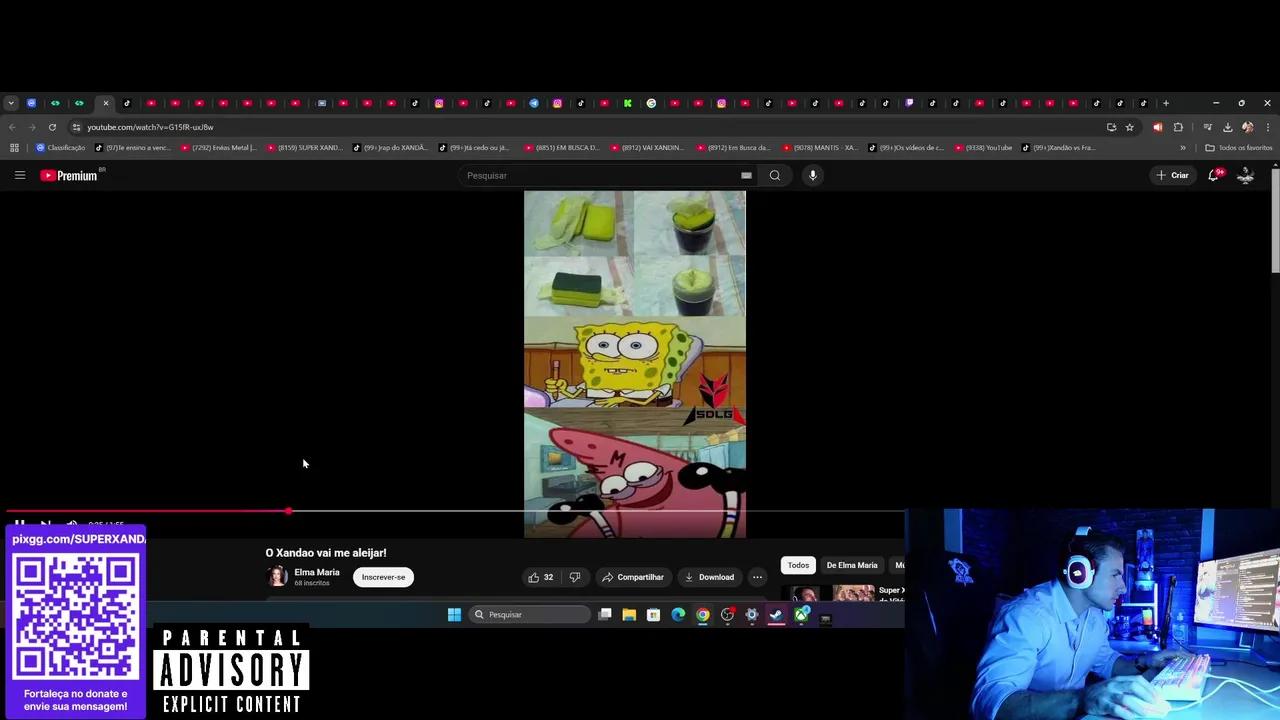
Task: Bookmark this page with star icon
Action: point(1130,127)
